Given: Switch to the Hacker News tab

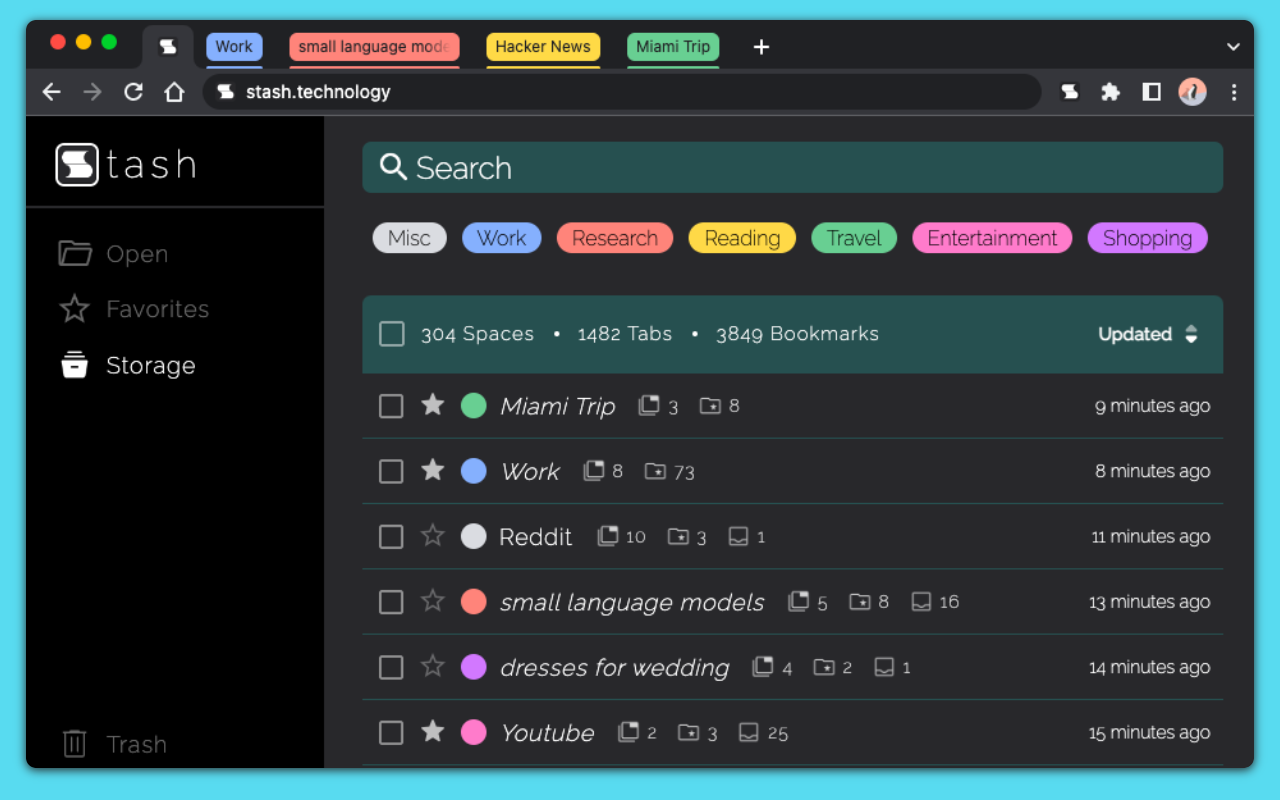Looking at the screenshot, I should tap(543, 47).
